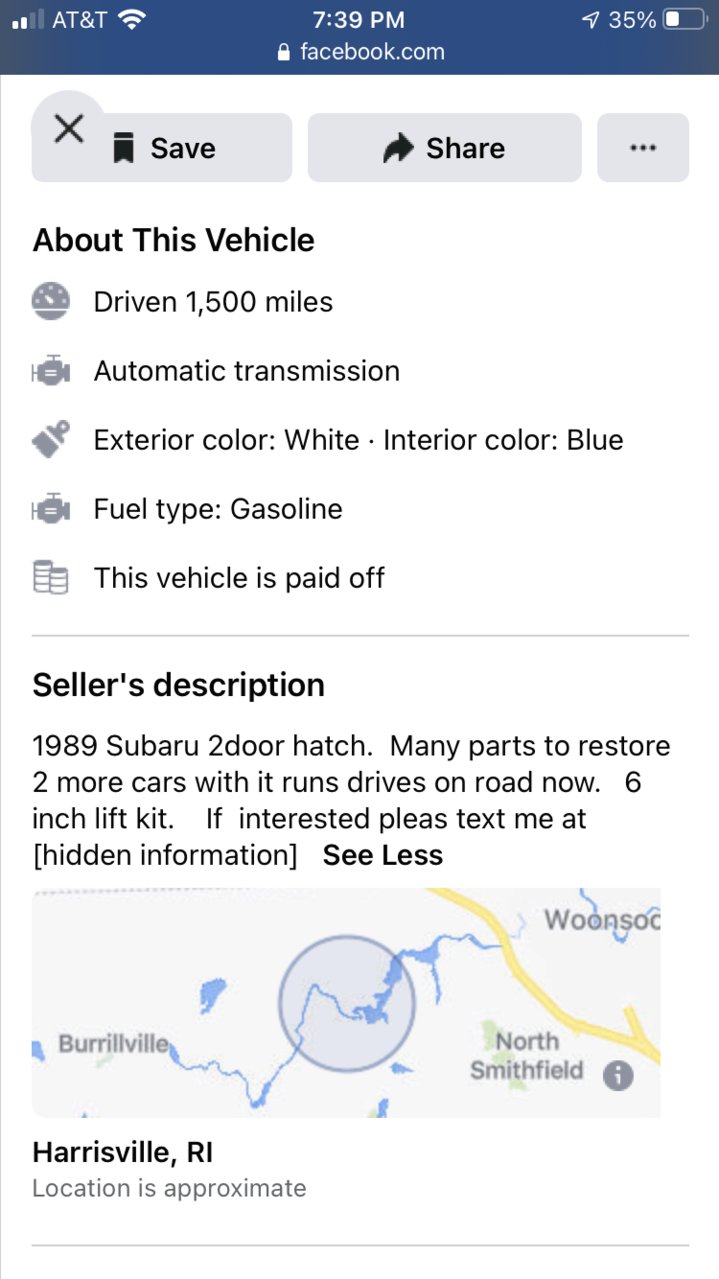Tap the engine icon beside Automatic transmission
719x1279 pixels.
click(x=51, y=371)
